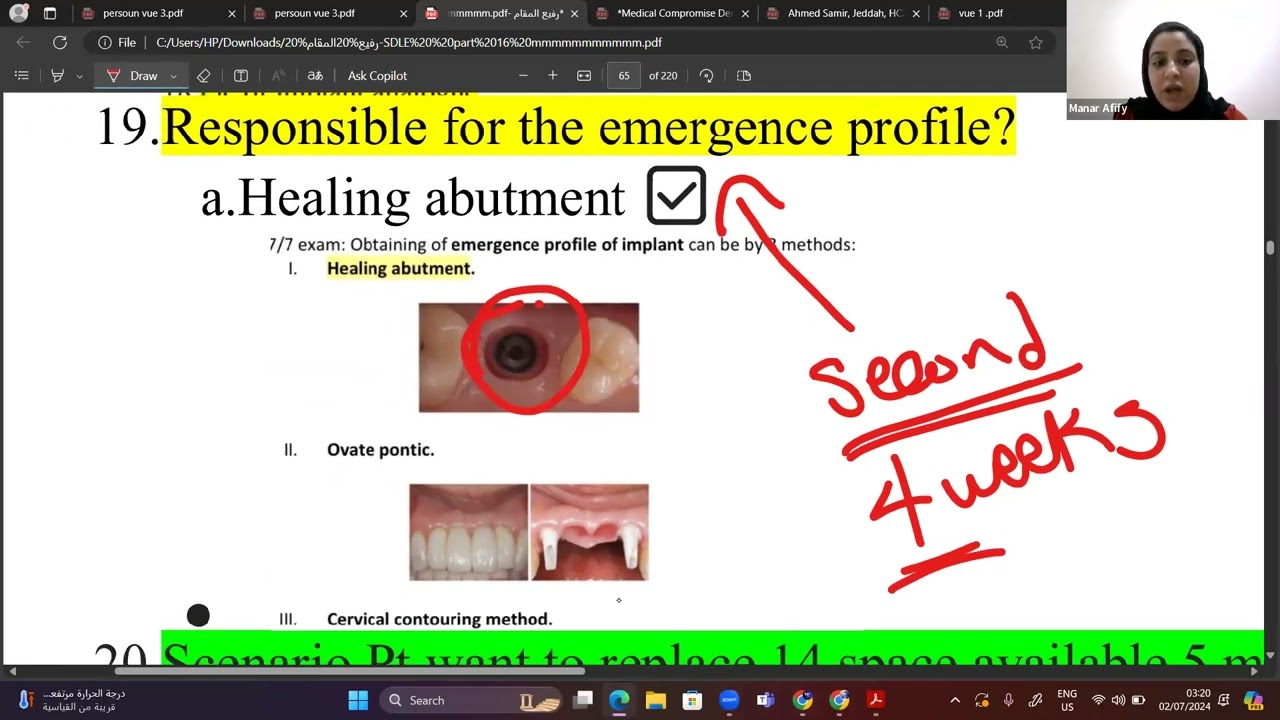Image resolution: width=1280 pixels, height=720 pixels.
Task: Go back in the browser
Action: (x=23, y=42)
